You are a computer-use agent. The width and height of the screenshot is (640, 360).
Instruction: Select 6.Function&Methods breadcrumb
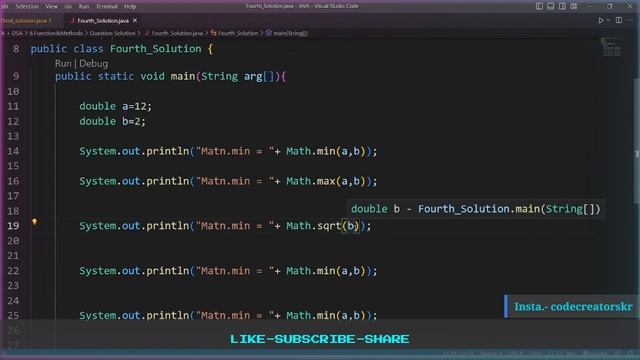click(x=56, y=33)
